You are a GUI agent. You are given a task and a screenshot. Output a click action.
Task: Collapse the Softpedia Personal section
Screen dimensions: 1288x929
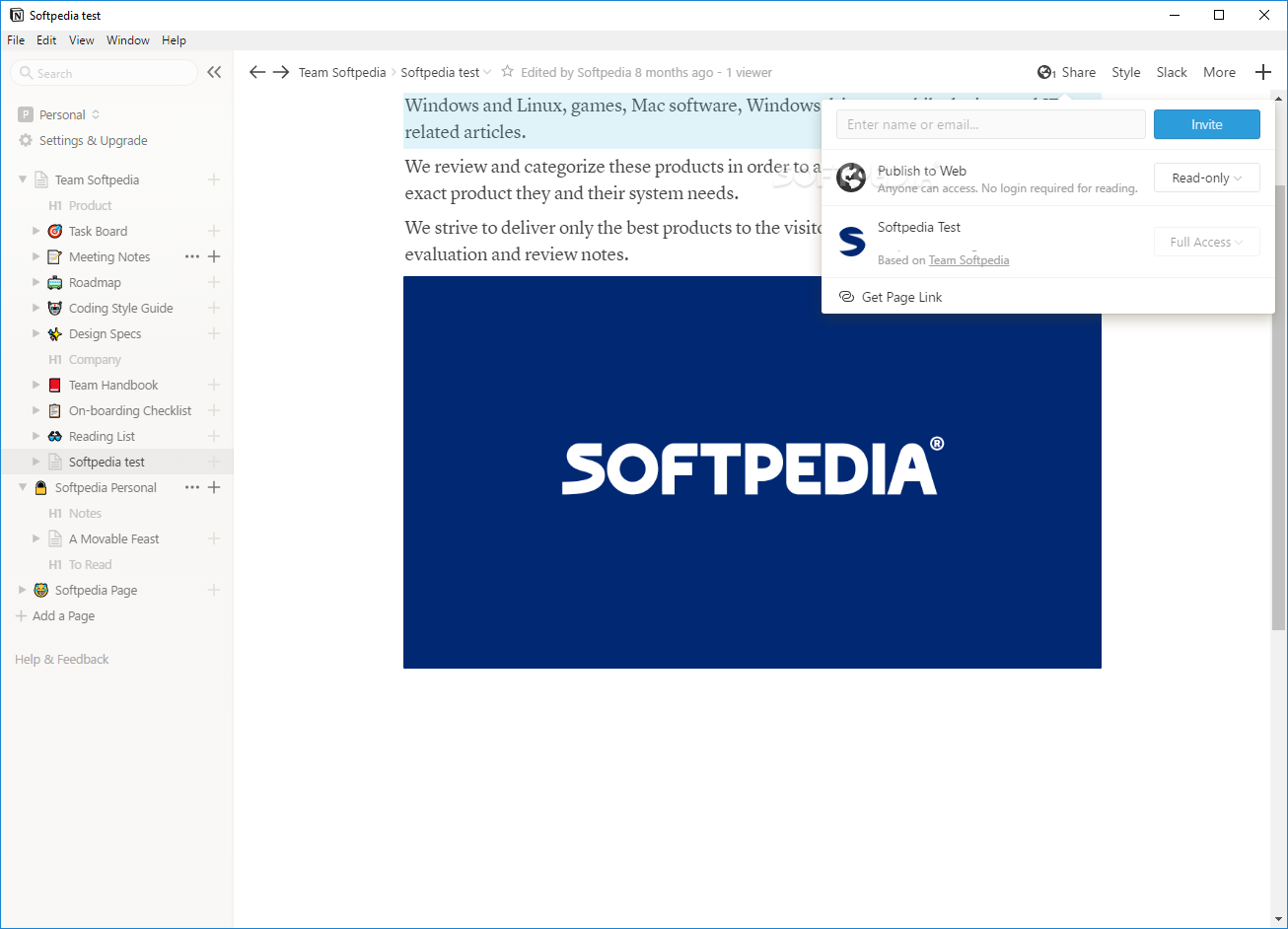click(23, 487)
